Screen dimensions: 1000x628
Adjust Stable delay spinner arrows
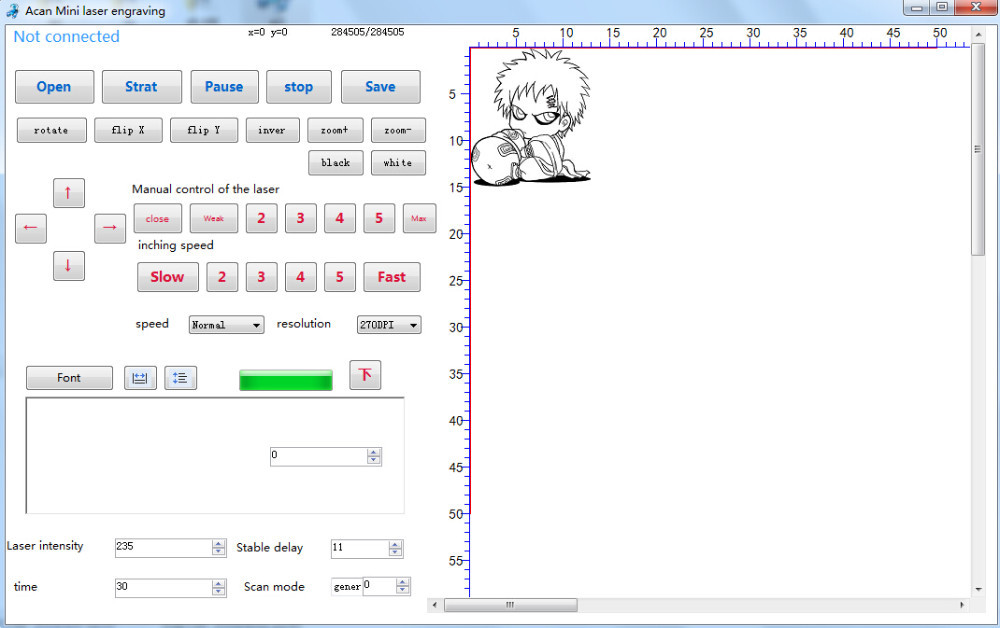[x=395, y=548]
